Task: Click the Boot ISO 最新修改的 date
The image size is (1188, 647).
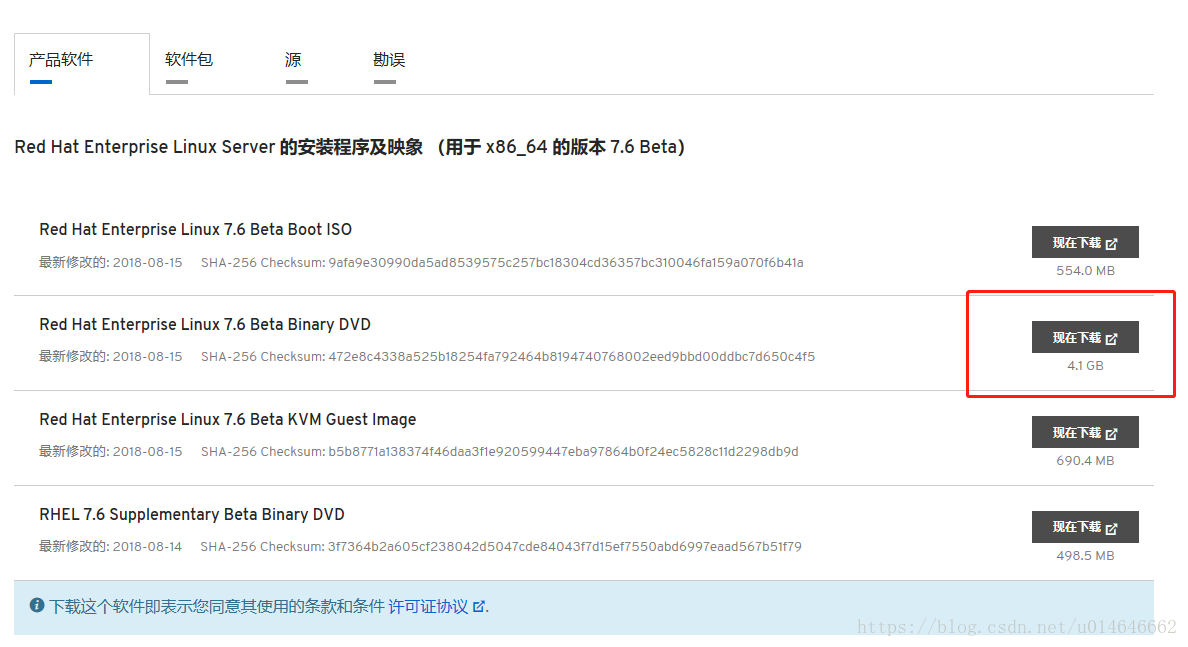Action: (x=111, y=263)
